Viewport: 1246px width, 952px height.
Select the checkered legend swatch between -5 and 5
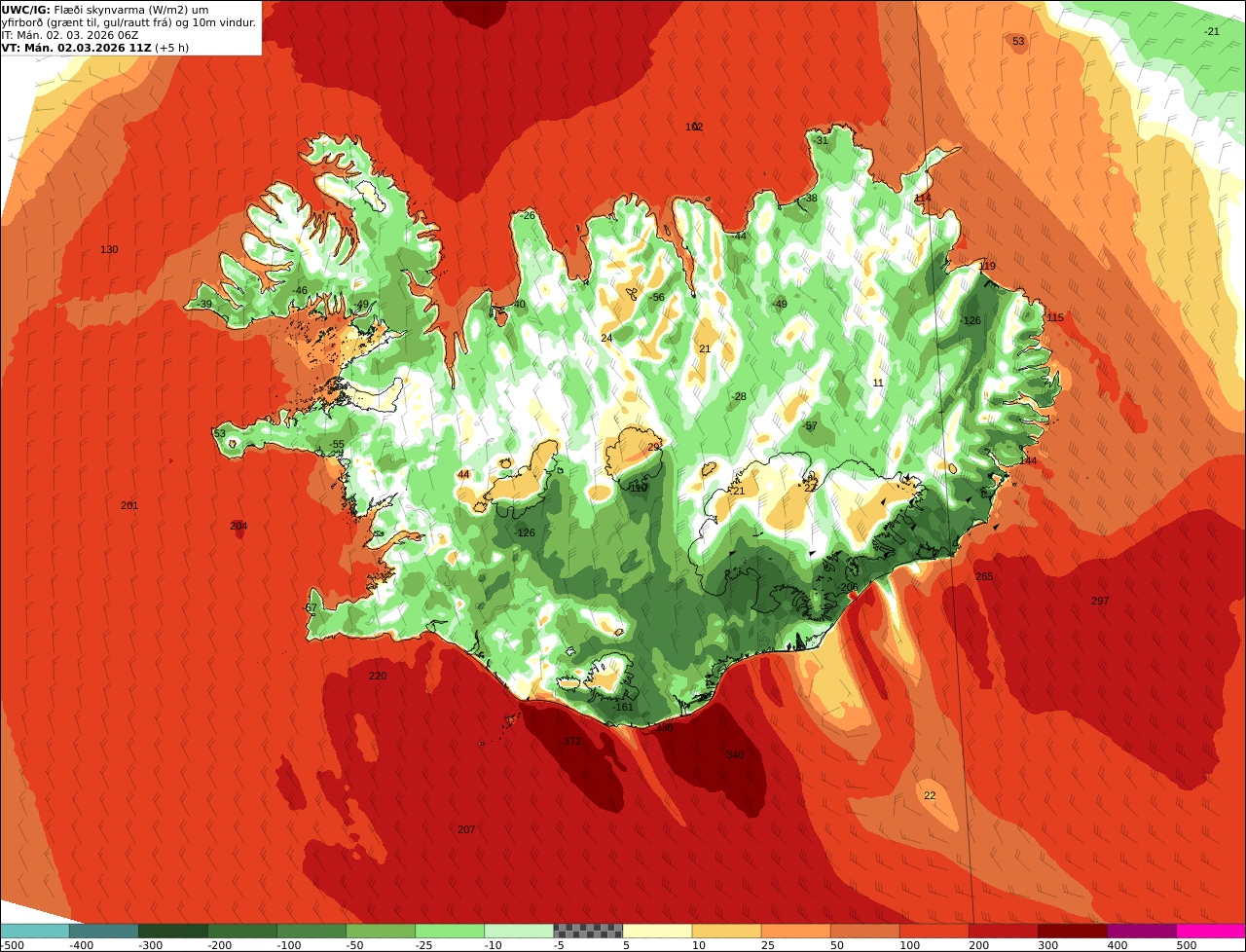(587, 931)
